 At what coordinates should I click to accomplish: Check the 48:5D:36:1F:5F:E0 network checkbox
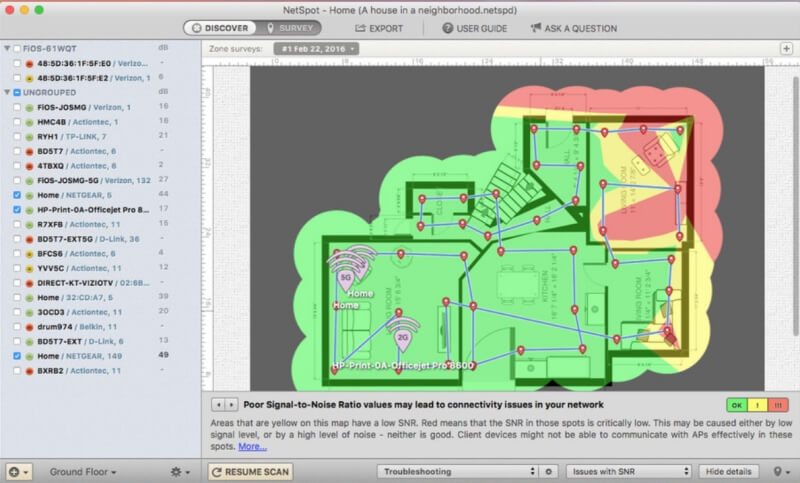pos(17,63)
